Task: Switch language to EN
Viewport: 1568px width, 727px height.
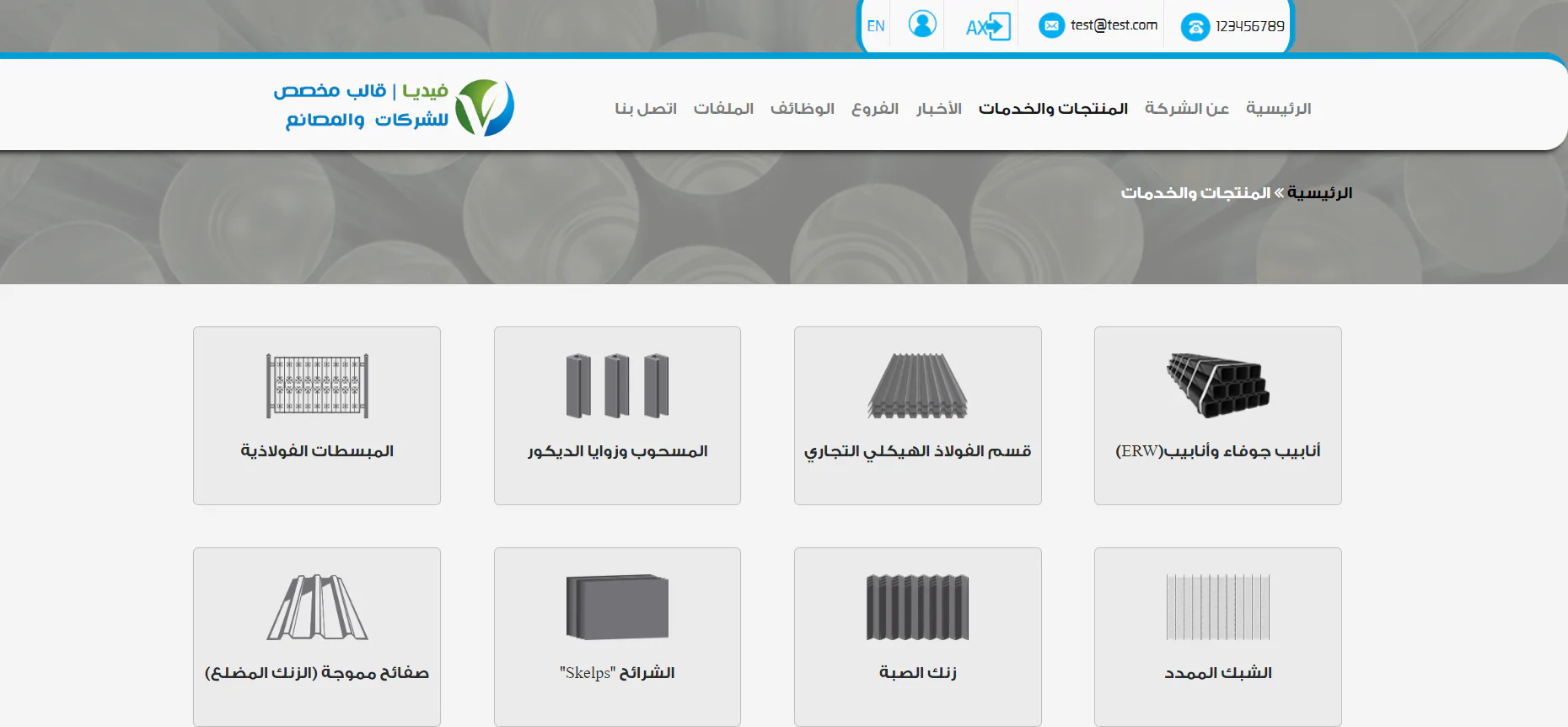Action: [x=876, y=26]
